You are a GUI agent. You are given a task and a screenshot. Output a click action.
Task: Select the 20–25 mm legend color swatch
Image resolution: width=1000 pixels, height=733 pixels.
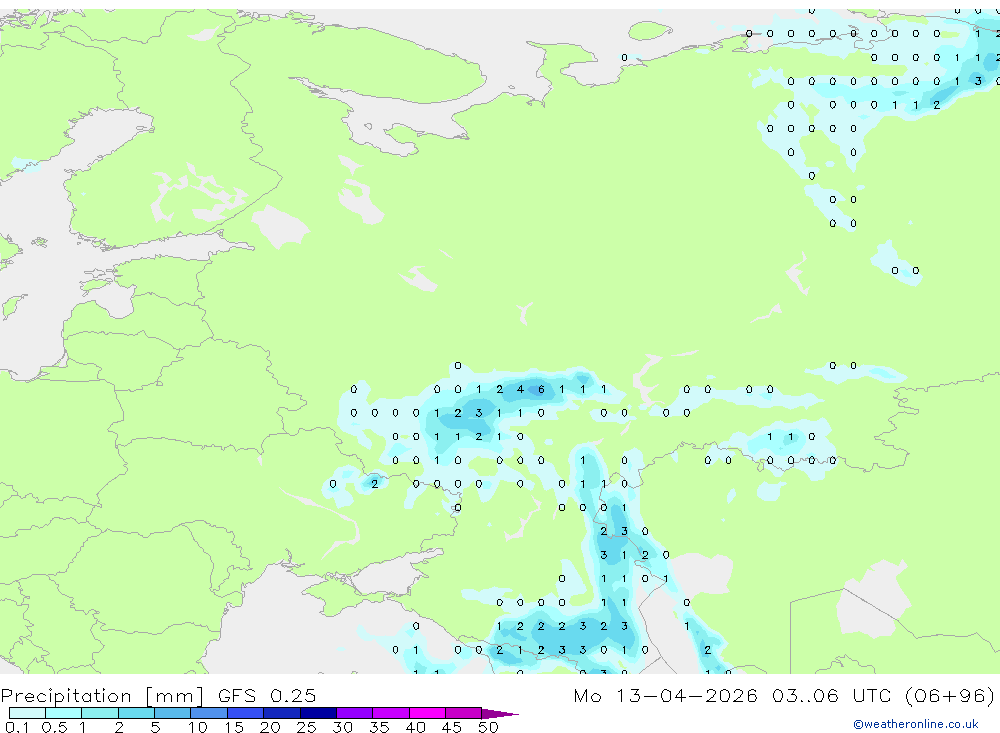point(282,713)
